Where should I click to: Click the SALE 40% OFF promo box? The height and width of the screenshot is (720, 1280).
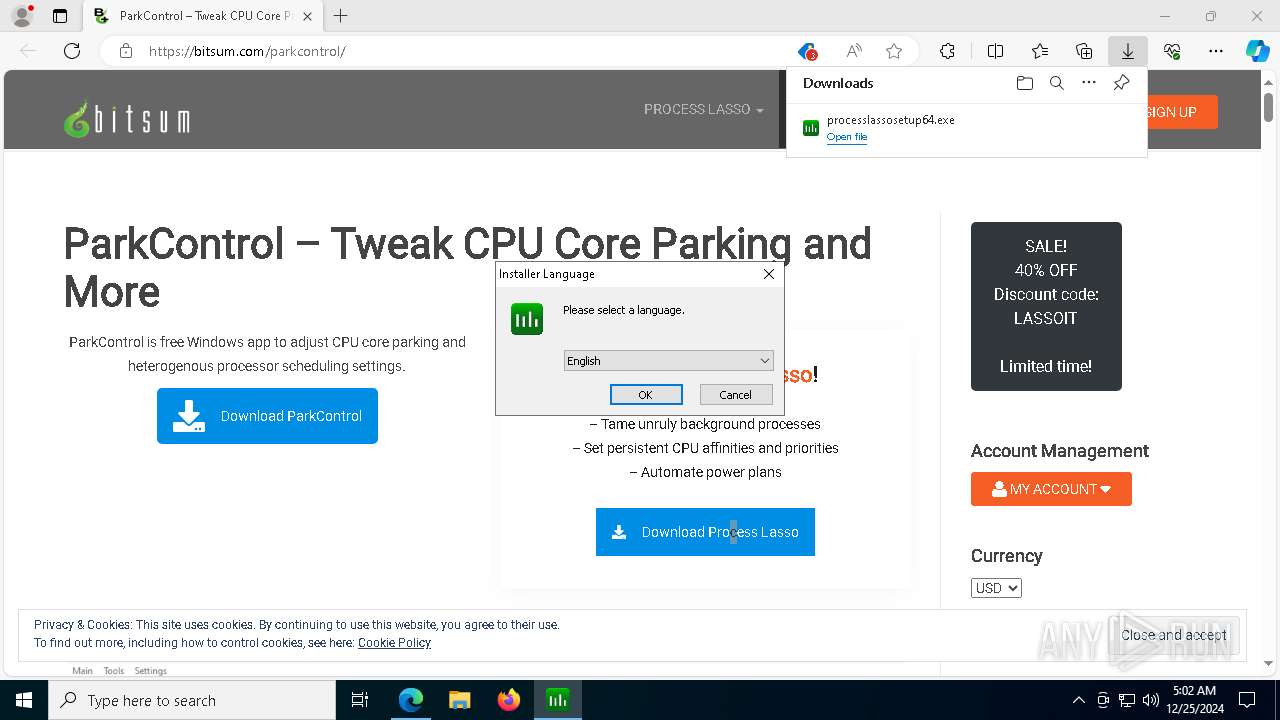click(x=1046, y=306)
